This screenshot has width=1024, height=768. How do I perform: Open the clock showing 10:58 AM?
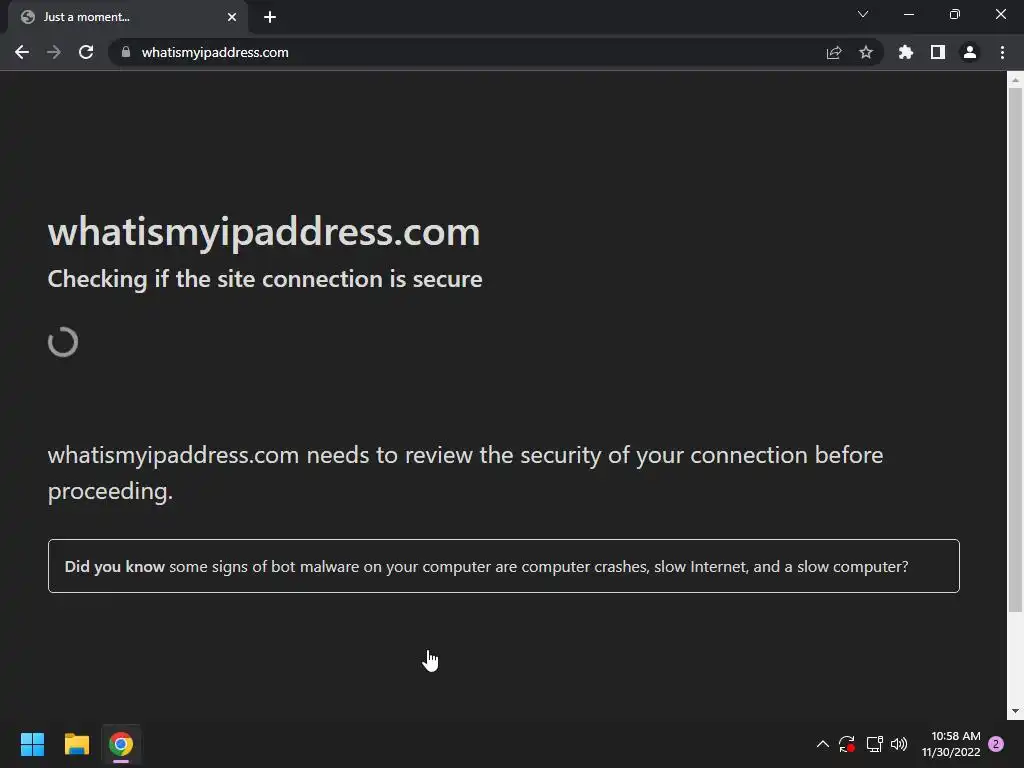[x=951, y=744]
